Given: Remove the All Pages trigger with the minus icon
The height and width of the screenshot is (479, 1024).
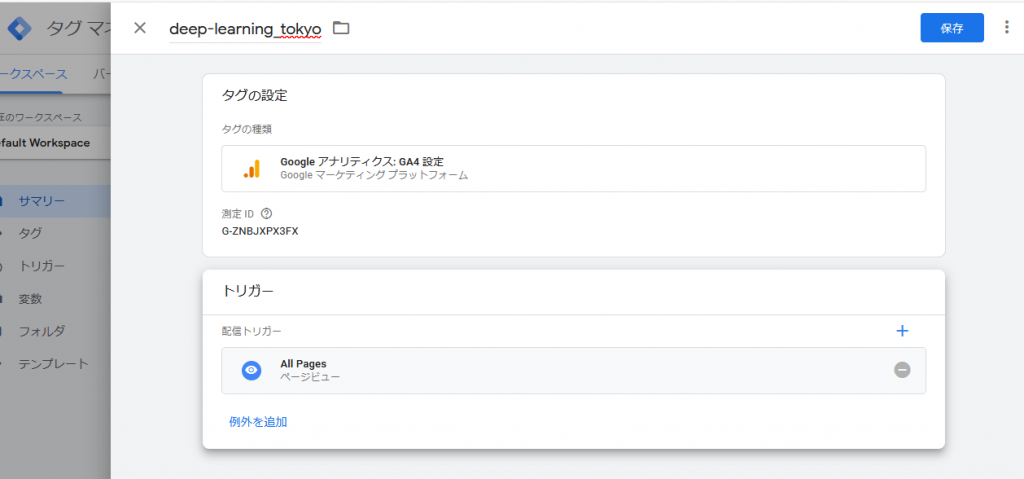Looking at the screenshot, I should click(902, 370).
